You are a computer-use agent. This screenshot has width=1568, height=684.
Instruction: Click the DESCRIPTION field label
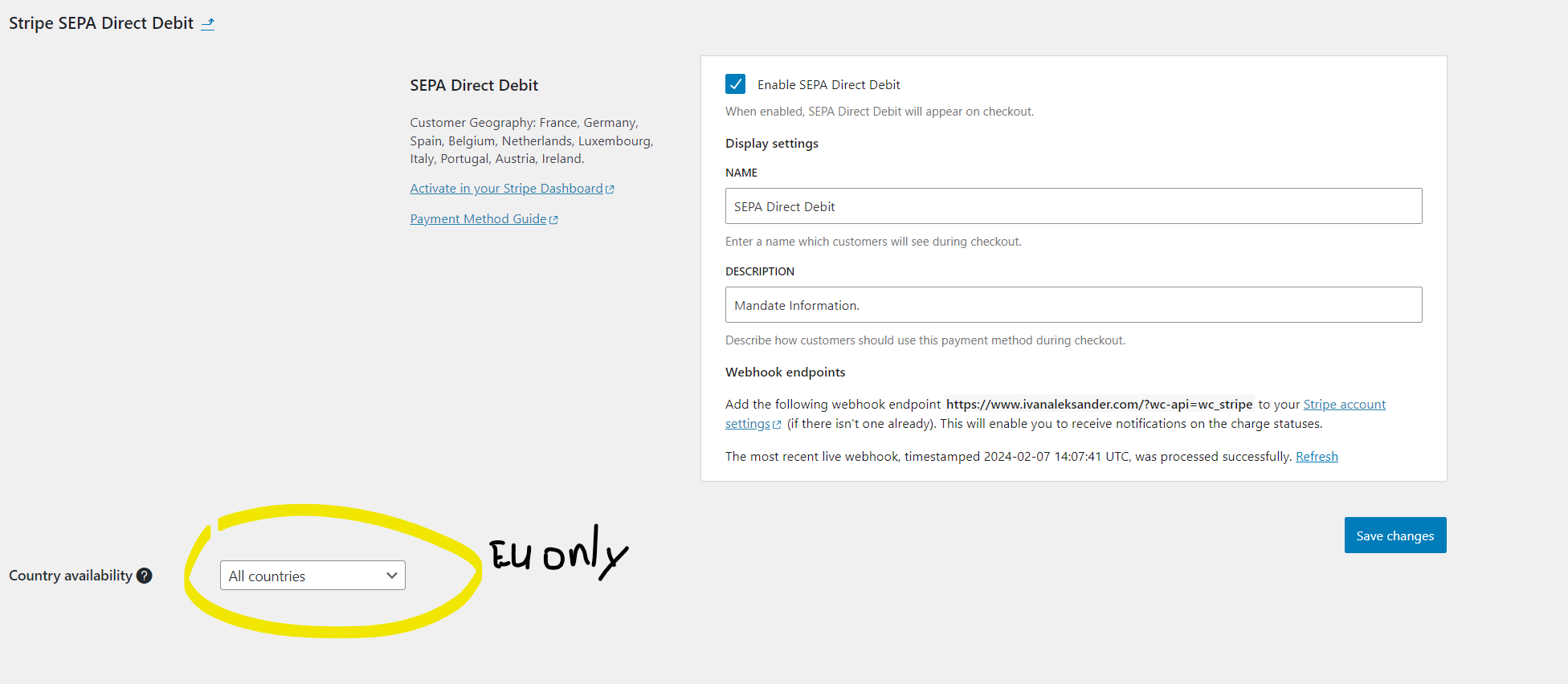760,271
